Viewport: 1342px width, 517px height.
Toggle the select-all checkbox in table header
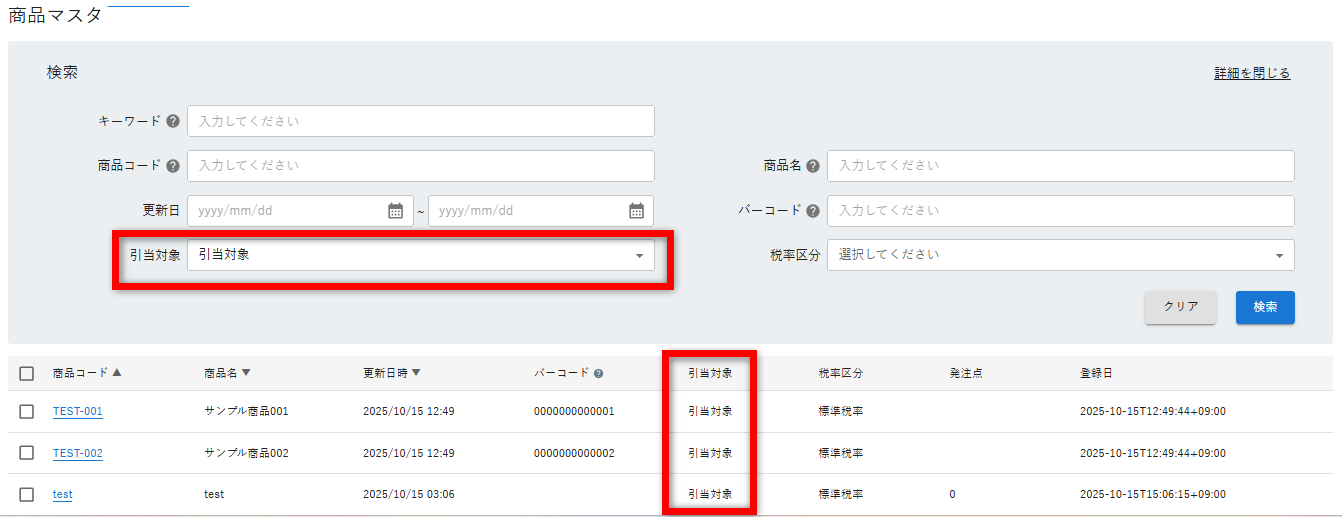click(x=27, y=374)
